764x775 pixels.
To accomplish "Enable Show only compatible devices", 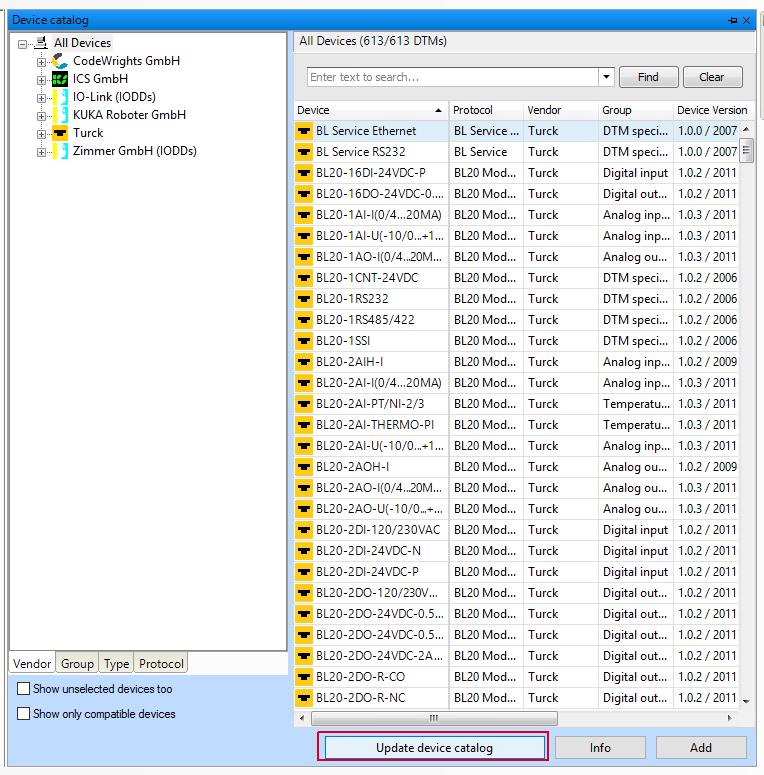I will 23,714.
